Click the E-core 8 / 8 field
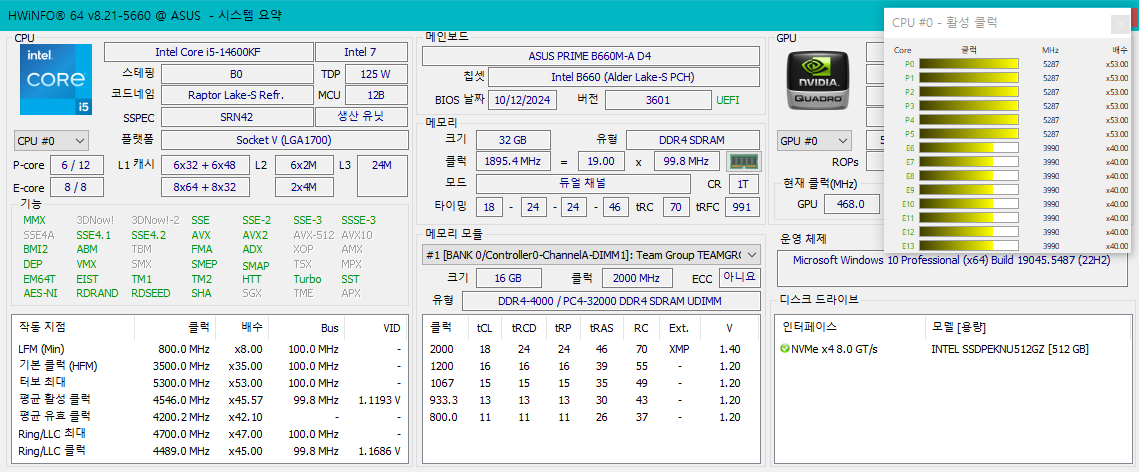This screenshot has width=1139, height=472. click(x=76, y=187)
